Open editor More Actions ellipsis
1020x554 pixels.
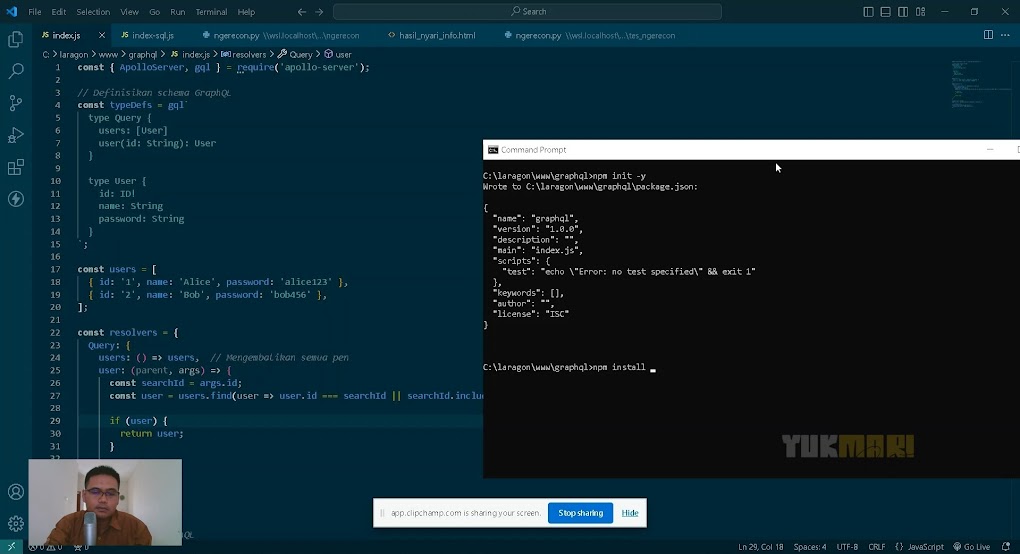coord(1005,35)
